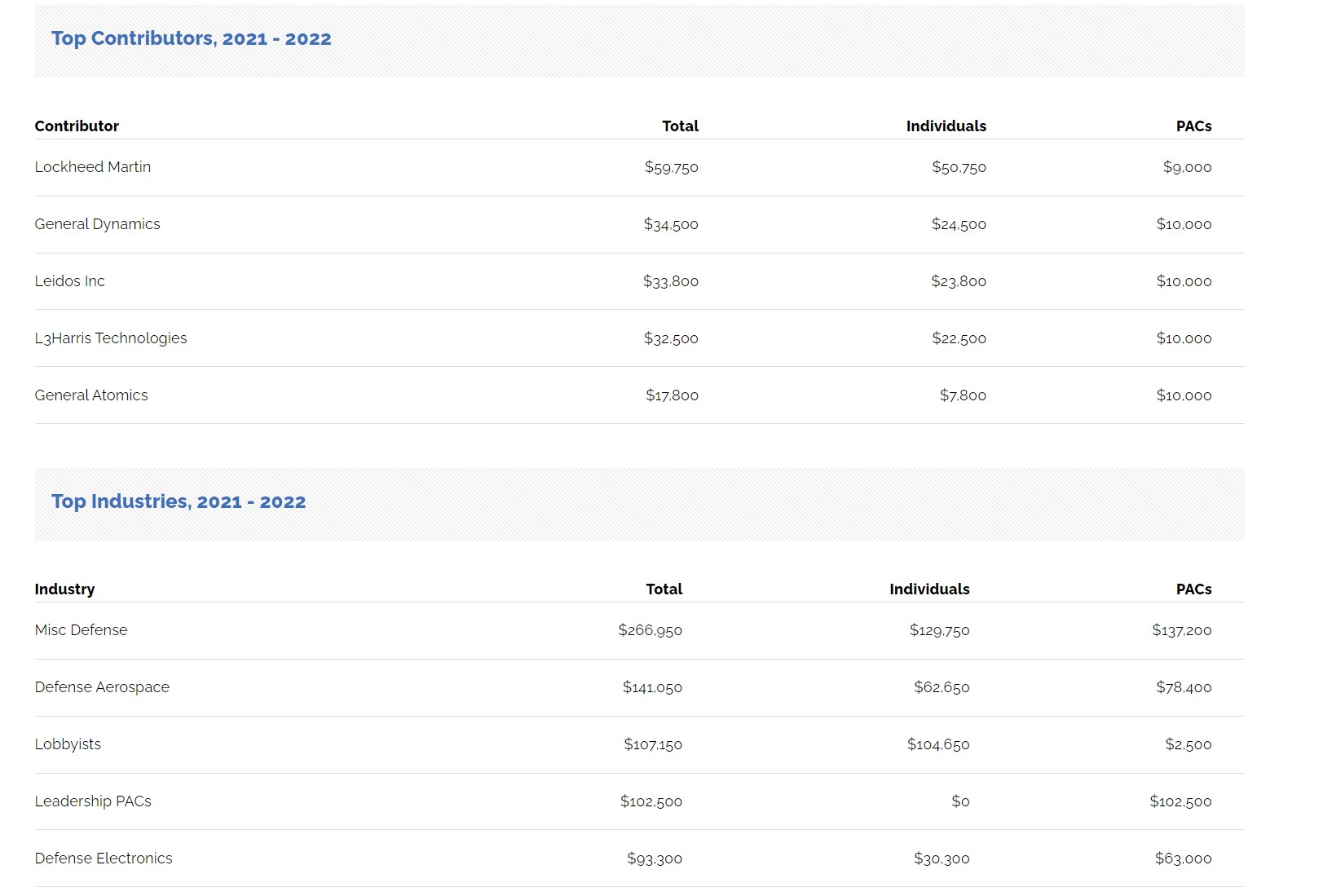
Task: Click L3Harris Technologies PACs $10,000 value
Action: [x=1184, y=338]
